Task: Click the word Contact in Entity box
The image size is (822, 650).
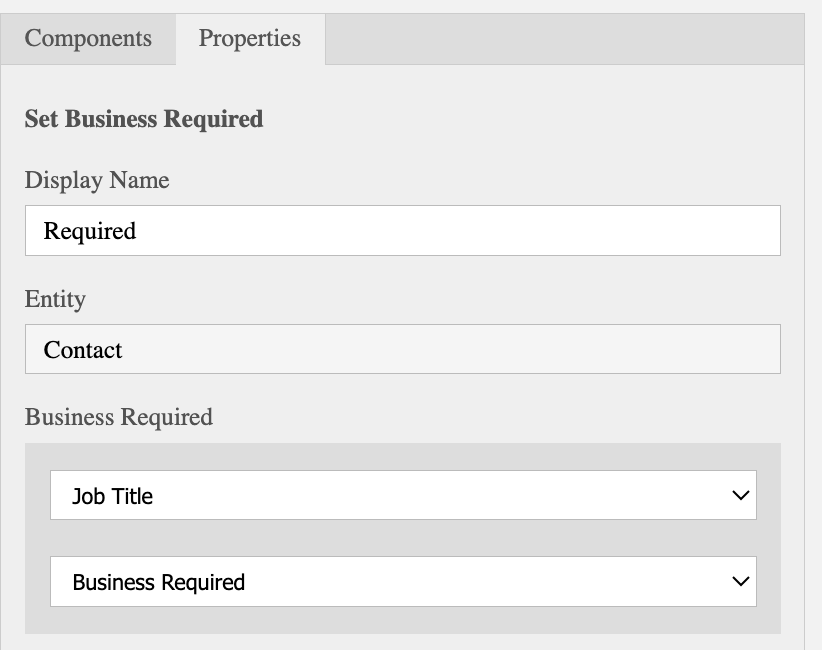Action: 83,350
